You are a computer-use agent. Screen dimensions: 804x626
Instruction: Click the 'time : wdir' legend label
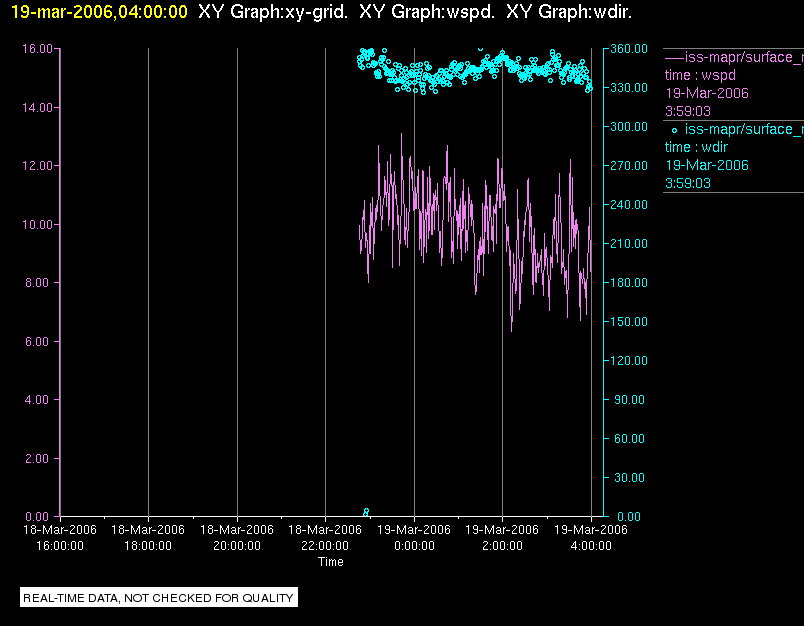[x=696, y=148]
